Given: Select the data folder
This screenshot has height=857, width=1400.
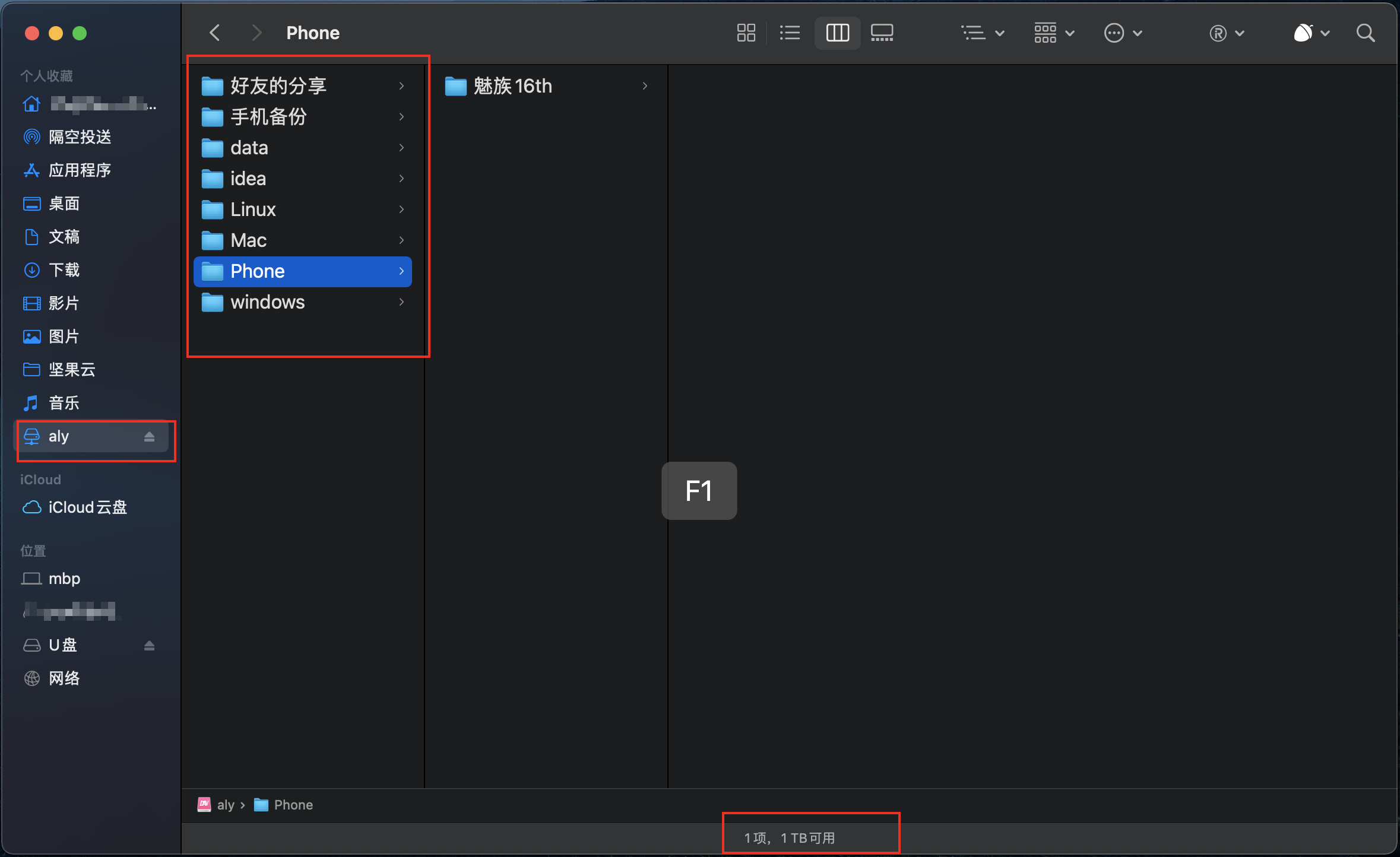Looking at the screenshot, I should click(303, 148).
